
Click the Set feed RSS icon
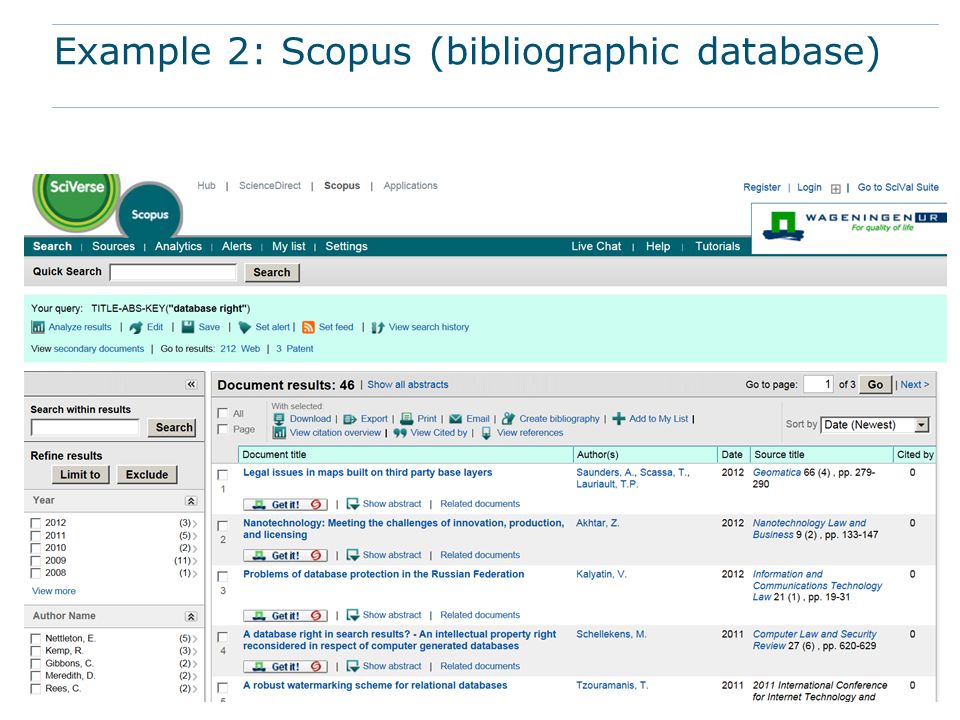(x=309, y=328)
